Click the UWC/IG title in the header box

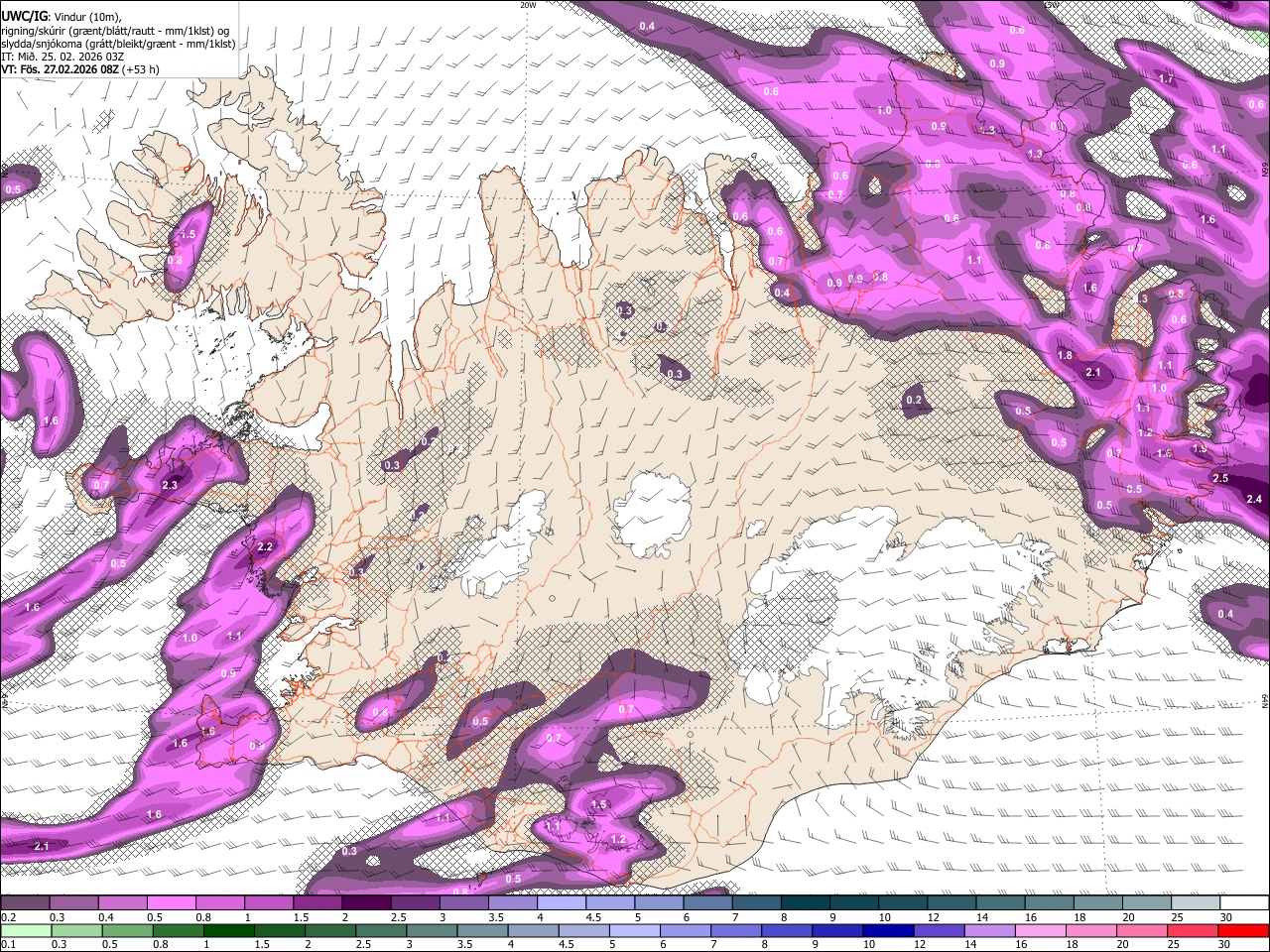coord(23,16)
